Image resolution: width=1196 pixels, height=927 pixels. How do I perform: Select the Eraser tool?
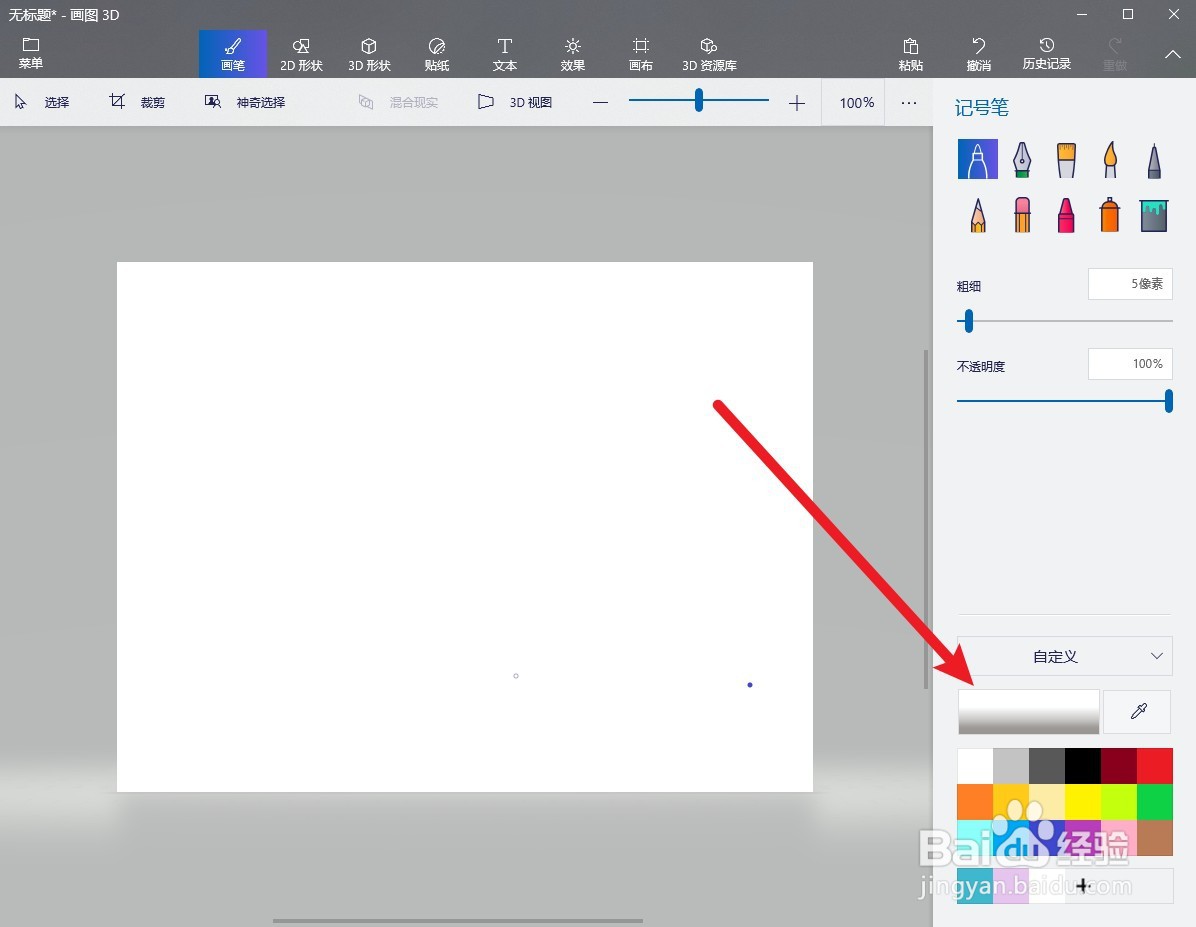click(x=1022, y=214)
